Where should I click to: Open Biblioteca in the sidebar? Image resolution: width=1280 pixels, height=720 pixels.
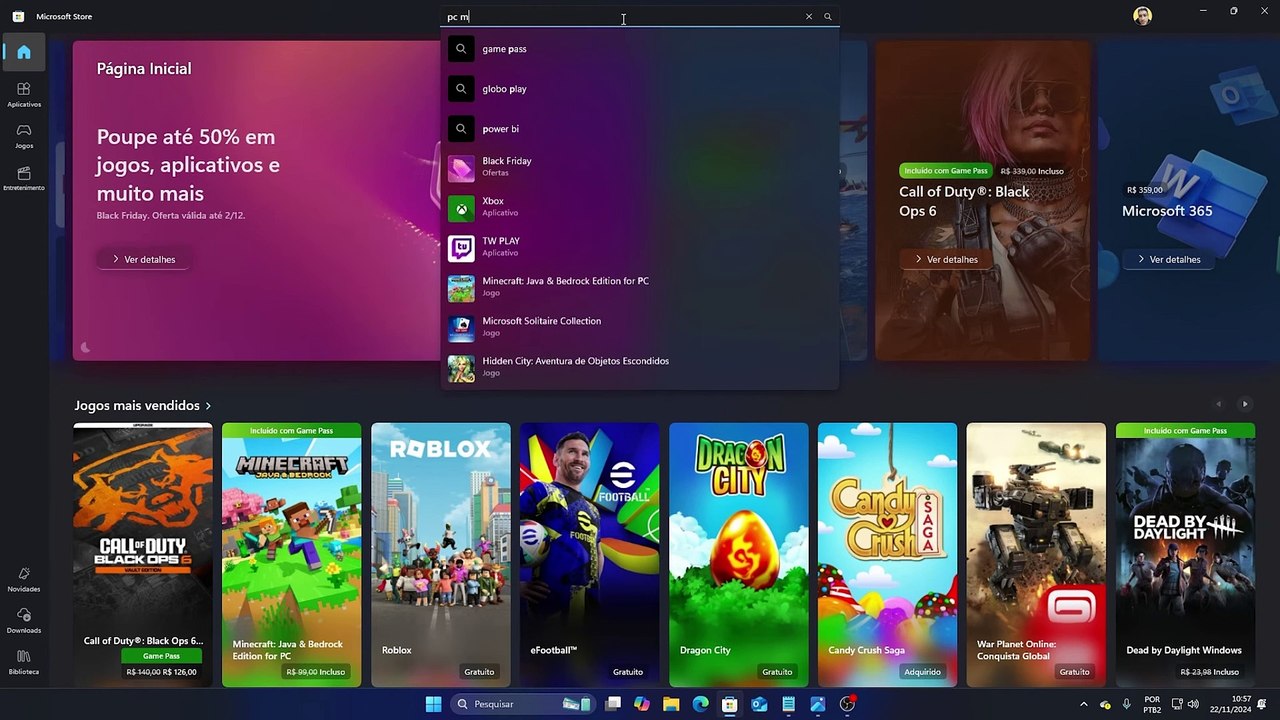(24, 662)
